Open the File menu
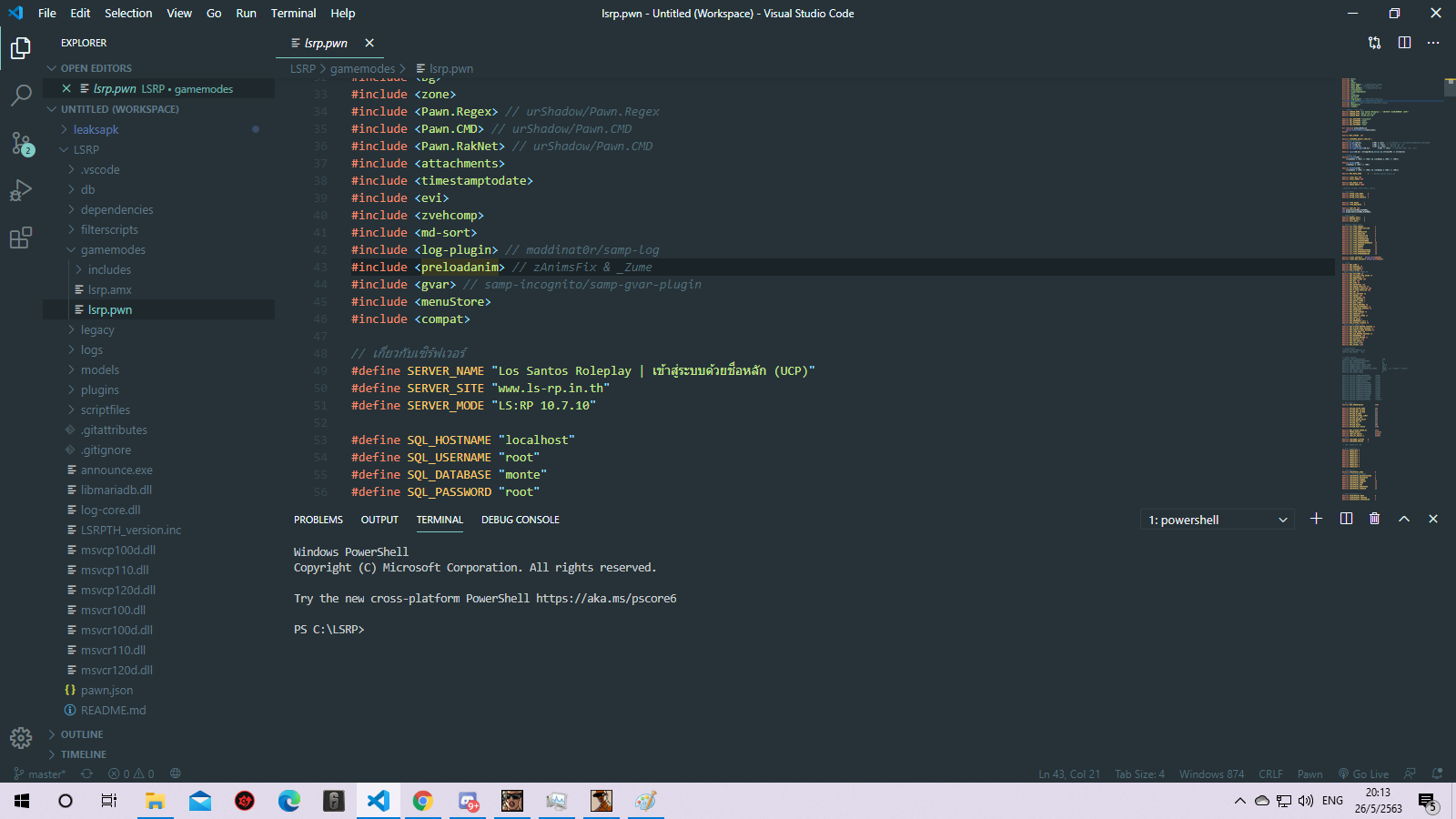 pyautogui.click(x=47, y=13)
